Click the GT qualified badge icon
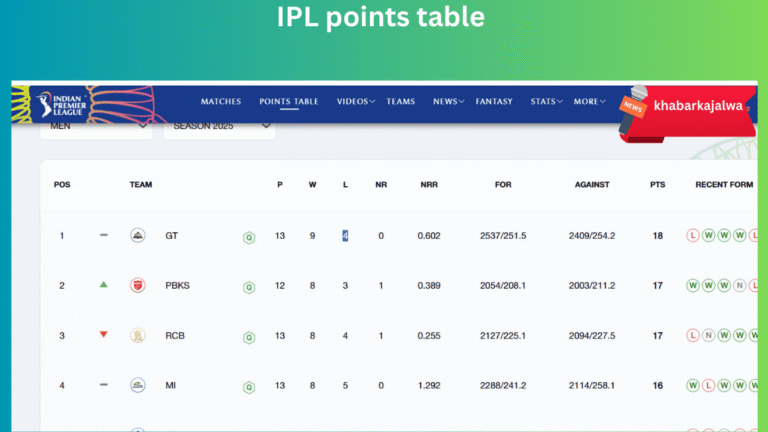This screenshot has height=432, width=768. pyautogui.click(x=249, y=238)
